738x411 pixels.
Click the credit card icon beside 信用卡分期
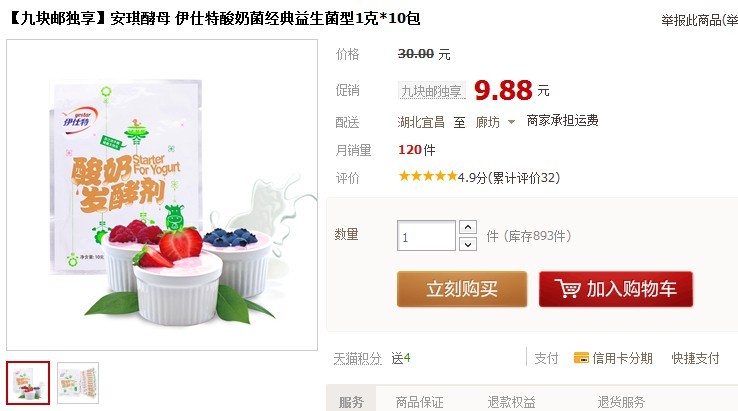[581, 358]
